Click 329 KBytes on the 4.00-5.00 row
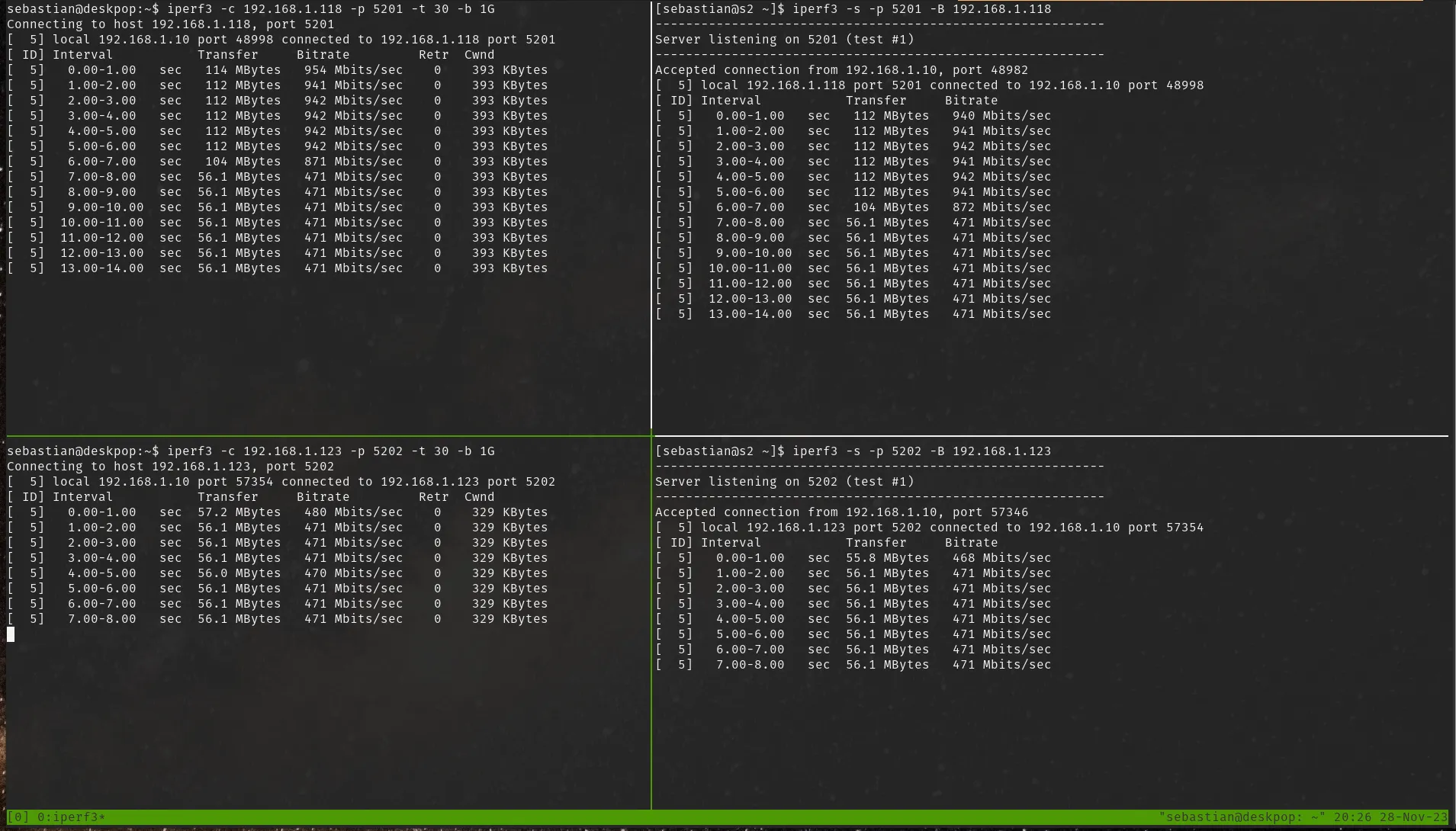The width and height of the screenshot is (1456, 831). tap(510, 573)
